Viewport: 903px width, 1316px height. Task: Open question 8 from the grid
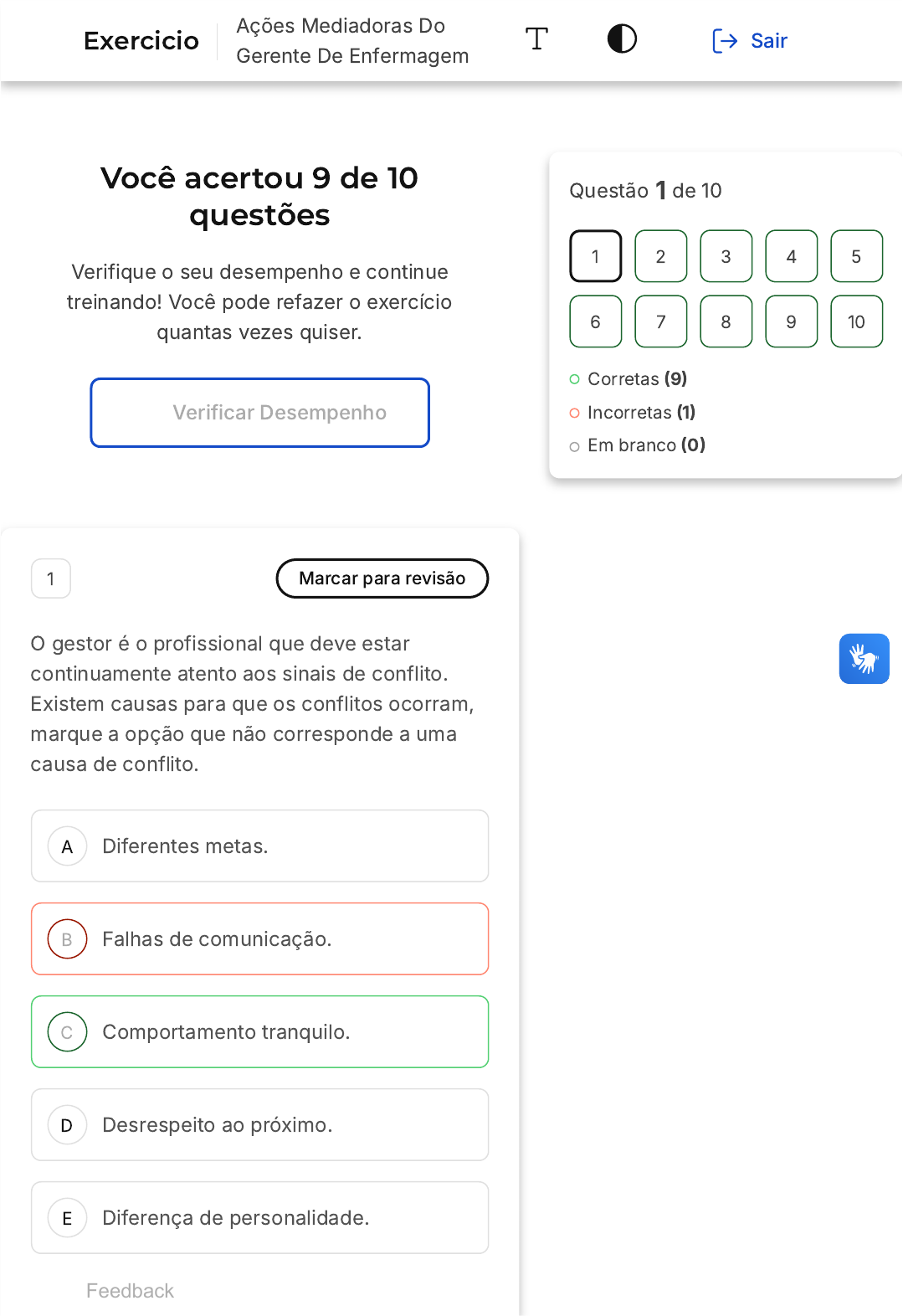pyautogui.click(x=726, y=321)
